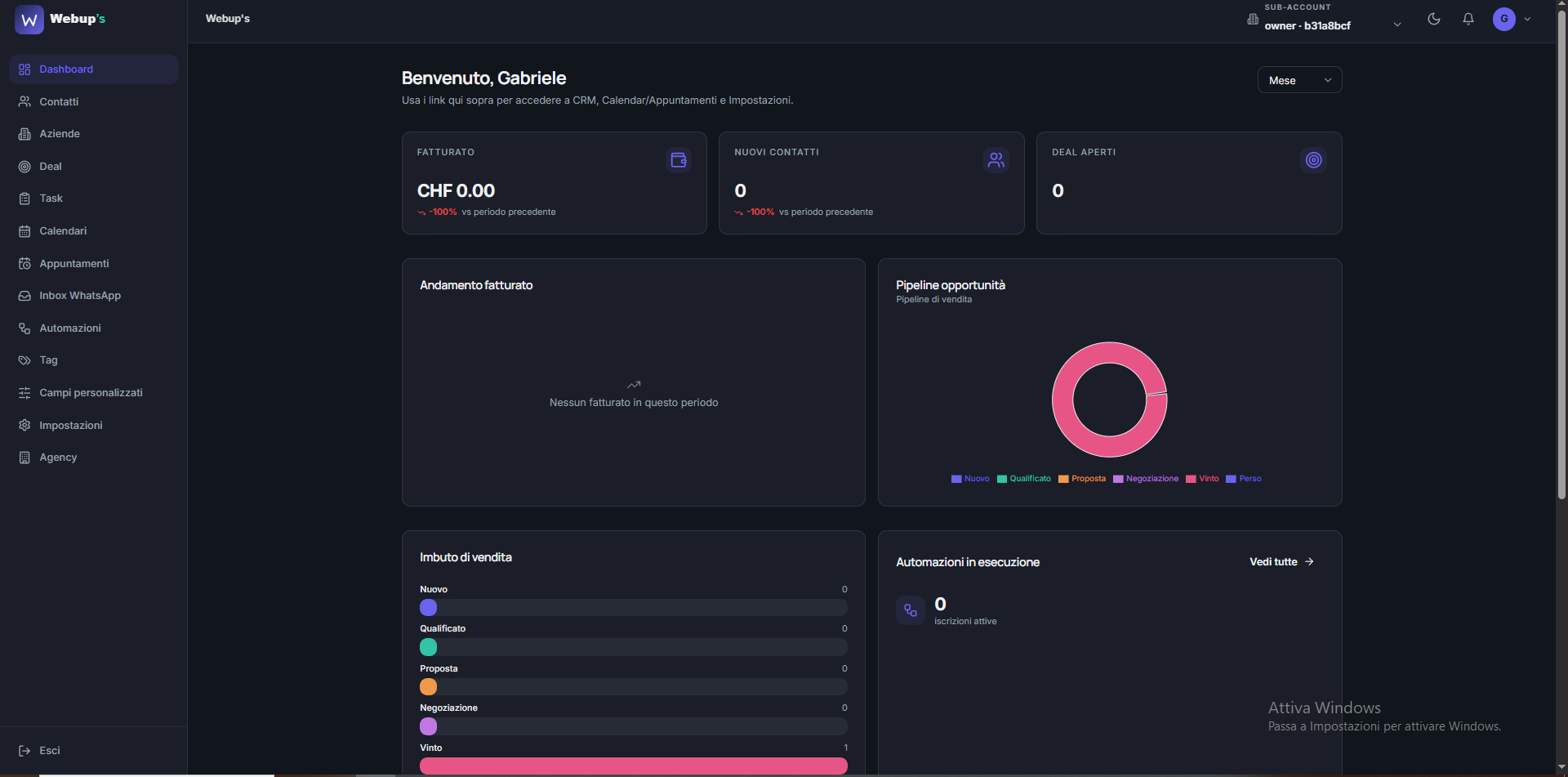1568x777 pixels.
Task: Toggle Vinto legend in pipeline chart
Action: click(1202, 479)
